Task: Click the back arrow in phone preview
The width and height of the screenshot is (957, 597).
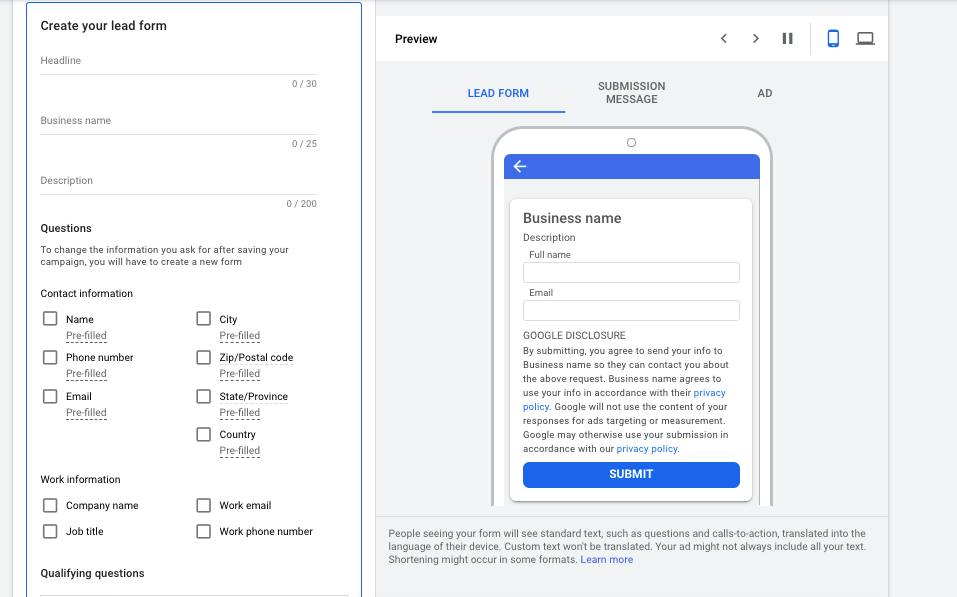Action: 520,166
